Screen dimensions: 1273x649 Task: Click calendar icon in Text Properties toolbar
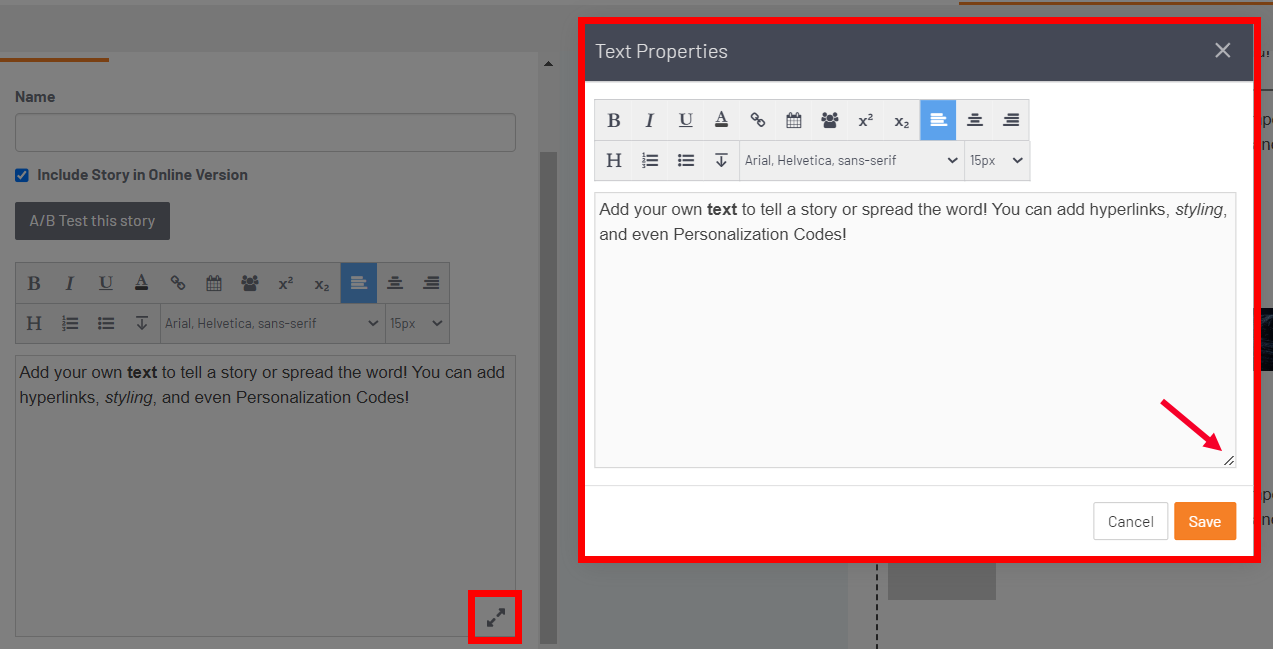(x=794, y=120)
